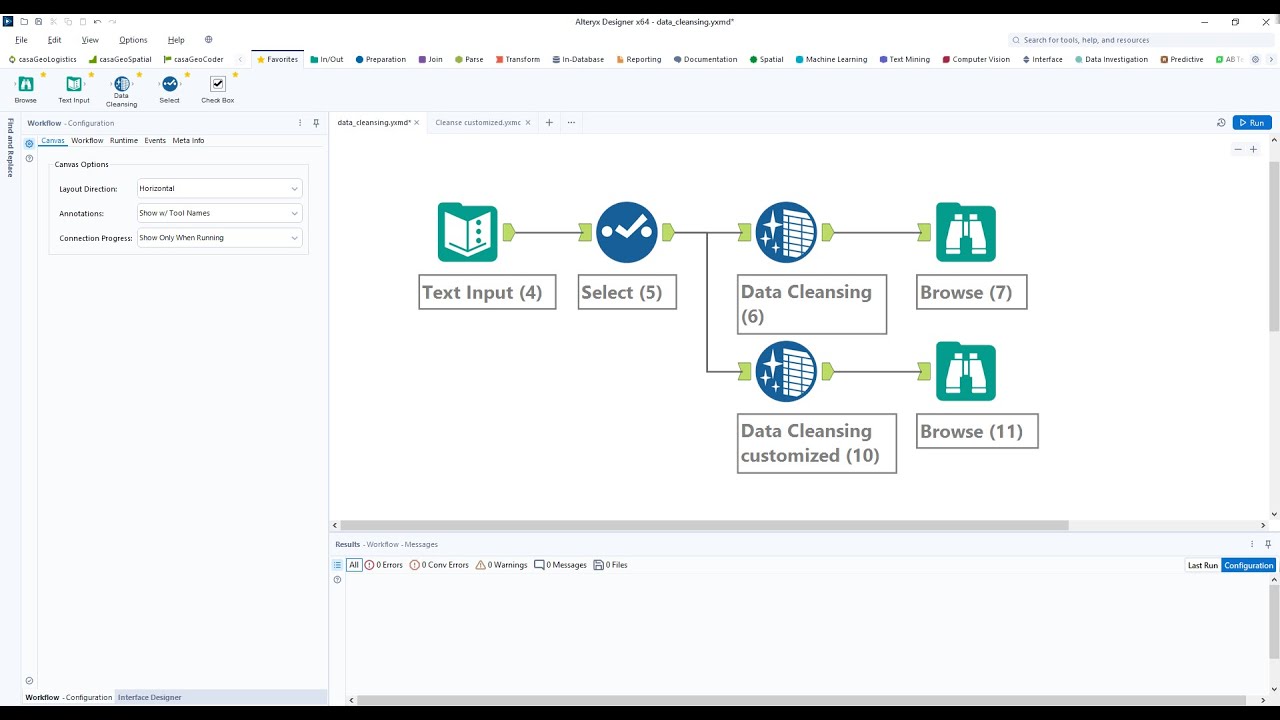The height and width of the screenshot is (720, 1280).
Task: Open the Meta Info configuration tab
Action: pos(188,140)
